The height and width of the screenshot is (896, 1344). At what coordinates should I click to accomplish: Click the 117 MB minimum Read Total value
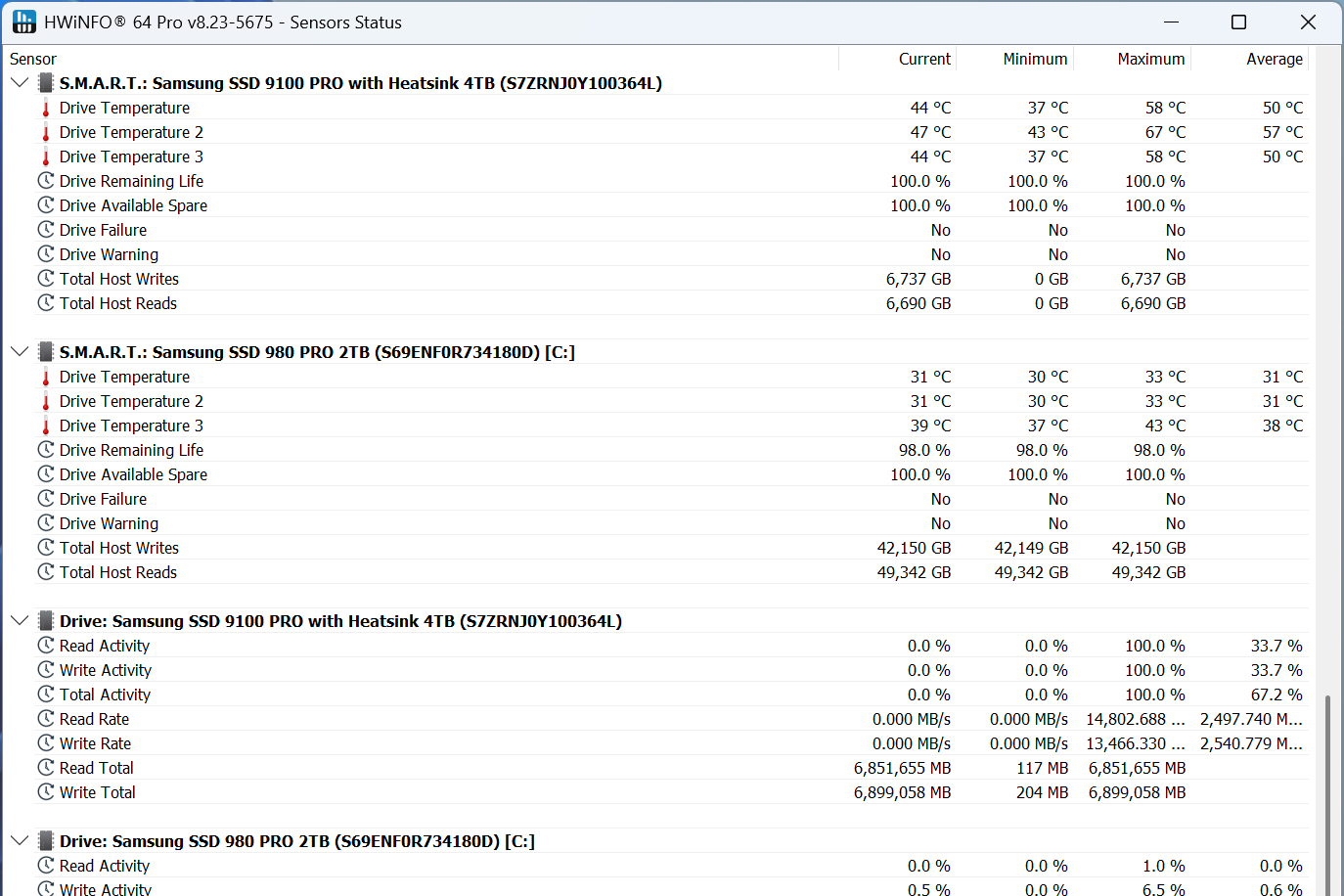(1043, 768)
